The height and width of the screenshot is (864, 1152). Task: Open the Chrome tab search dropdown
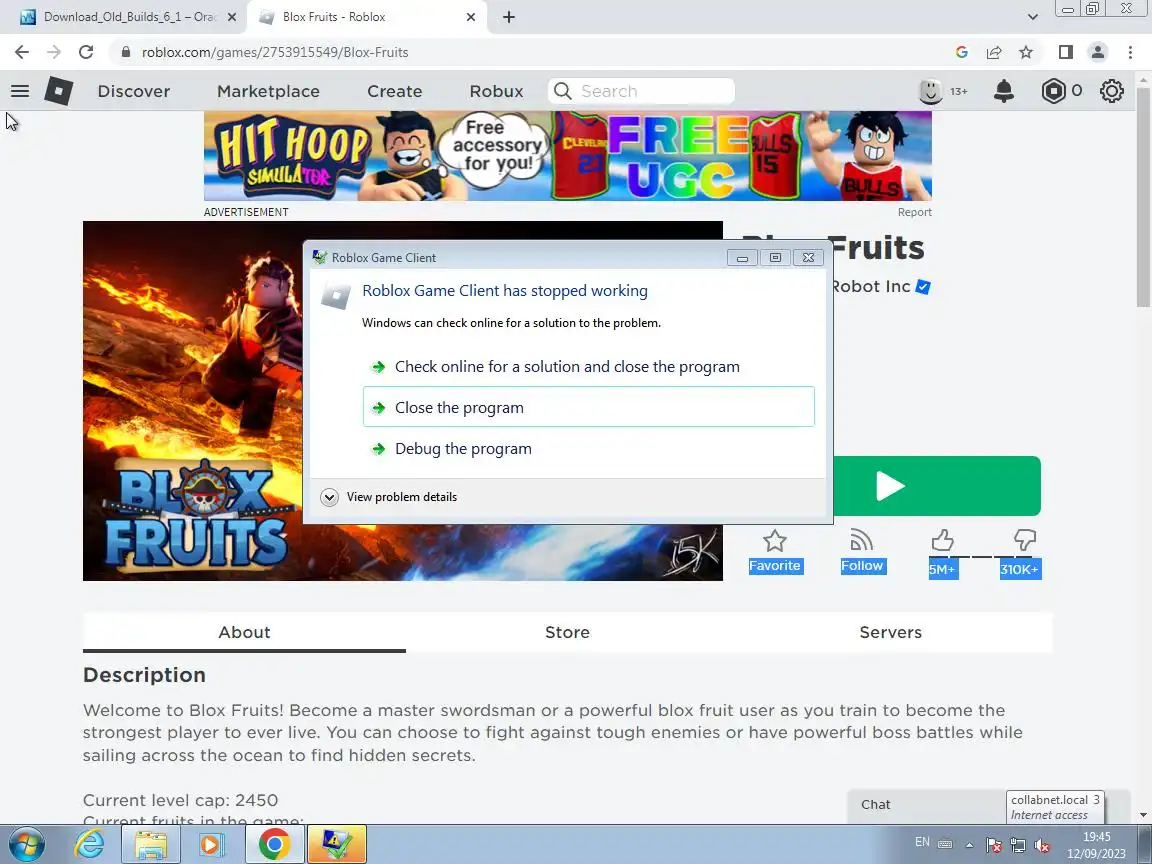[1032, 17]
